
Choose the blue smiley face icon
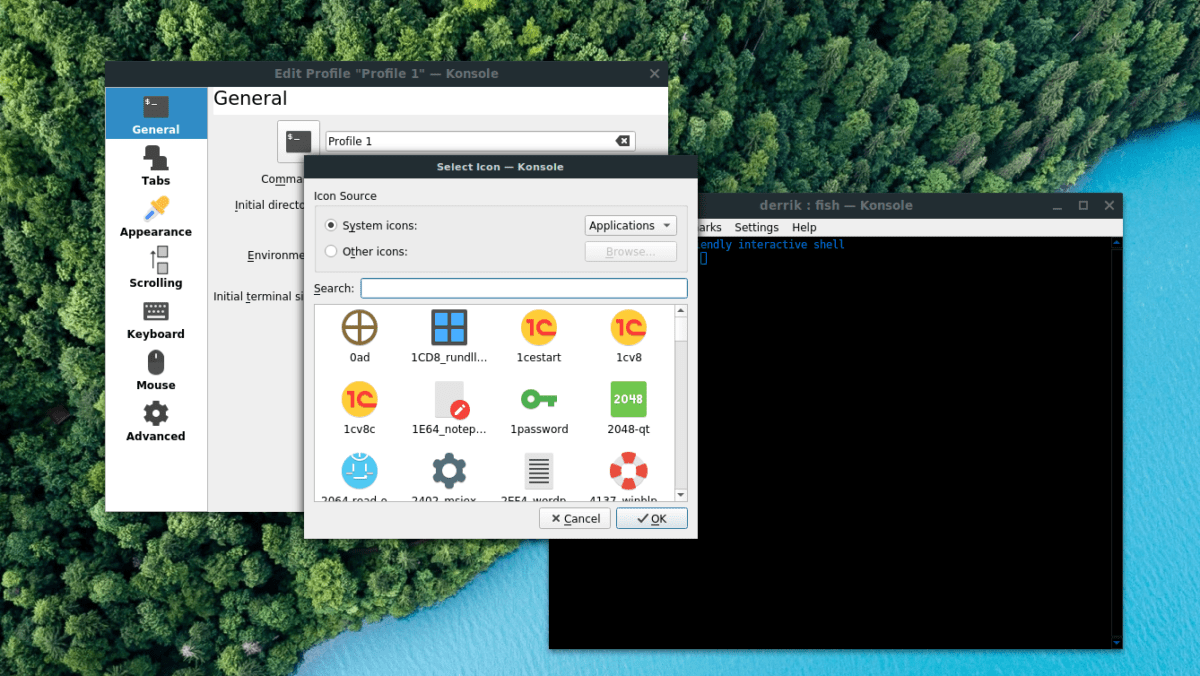pos(359,471)
